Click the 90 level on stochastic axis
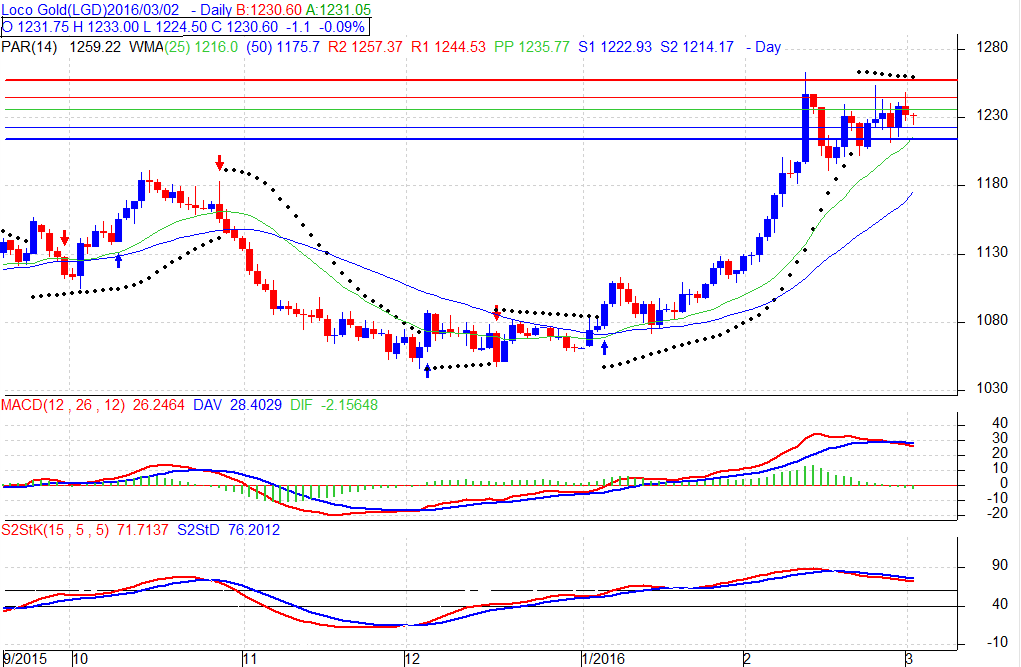This screenshot has width=1021, height=667. (x=1000, y=565)
